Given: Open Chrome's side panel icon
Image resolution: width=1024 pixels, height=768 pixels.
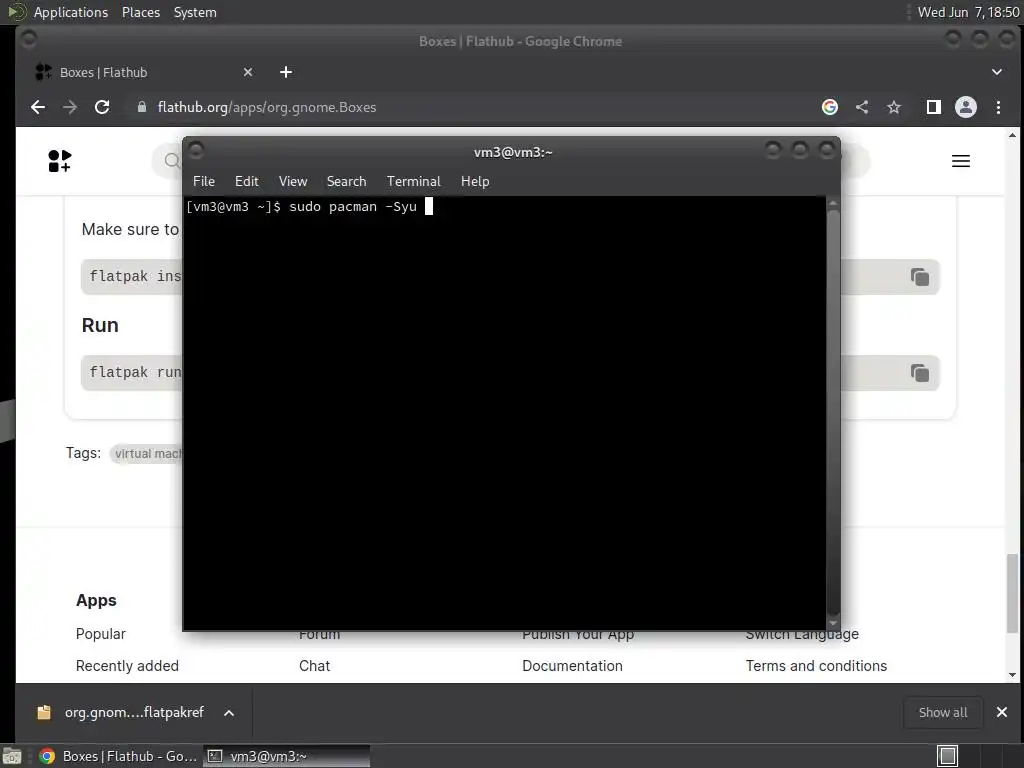Looking at the screenshot, I should coord(934,107).
